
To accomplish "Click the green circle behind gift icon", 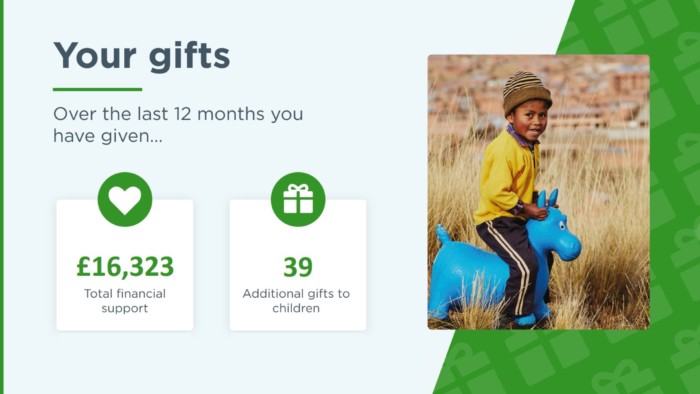I will [298, 199].
